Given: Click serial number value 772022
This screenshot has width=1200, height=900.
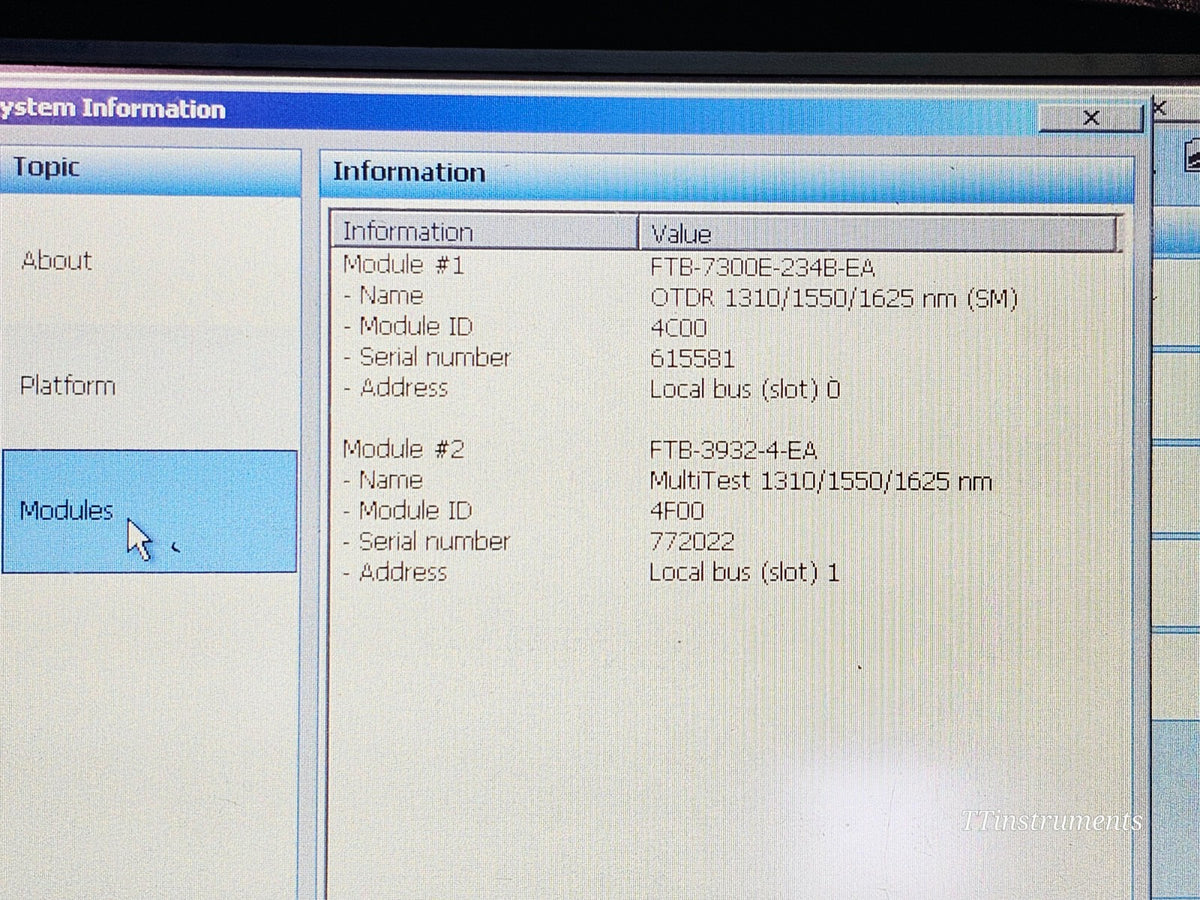Looking at the screenshot, I should [x=692, y=542].
